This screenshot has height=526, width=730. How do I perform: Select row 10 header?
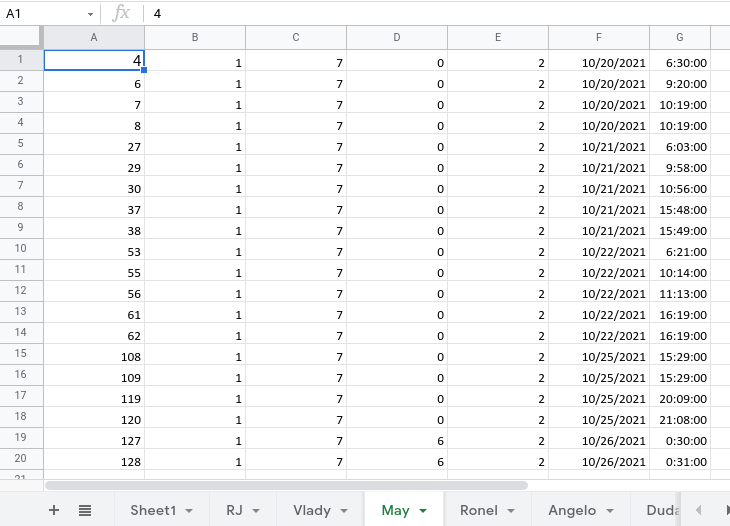click(x=21, y=249)
